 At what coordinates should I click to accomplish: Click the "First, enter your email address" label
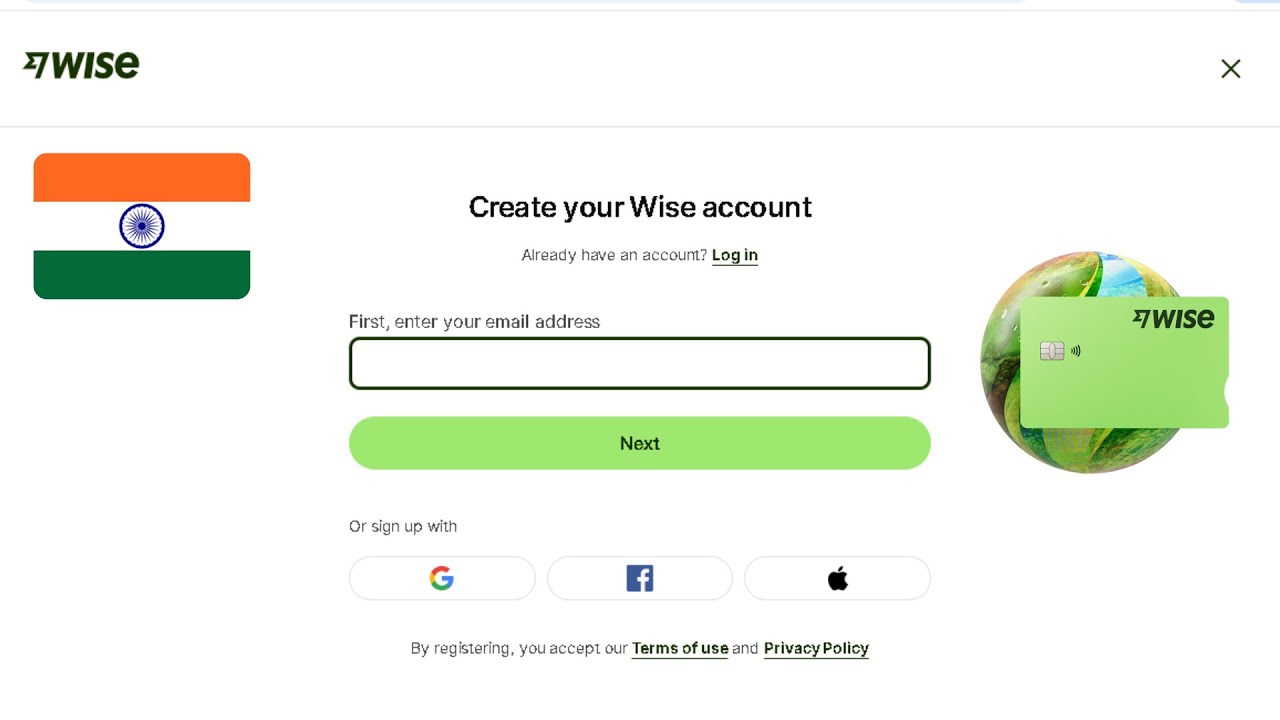(x=474, y=322)
